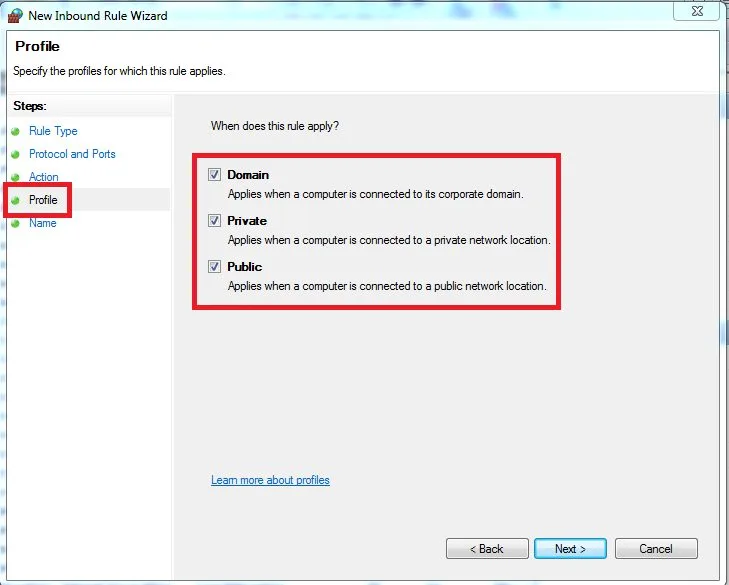
Task: Click green bullet beside Protocol and Ports
Action: [x=15, y=154]
